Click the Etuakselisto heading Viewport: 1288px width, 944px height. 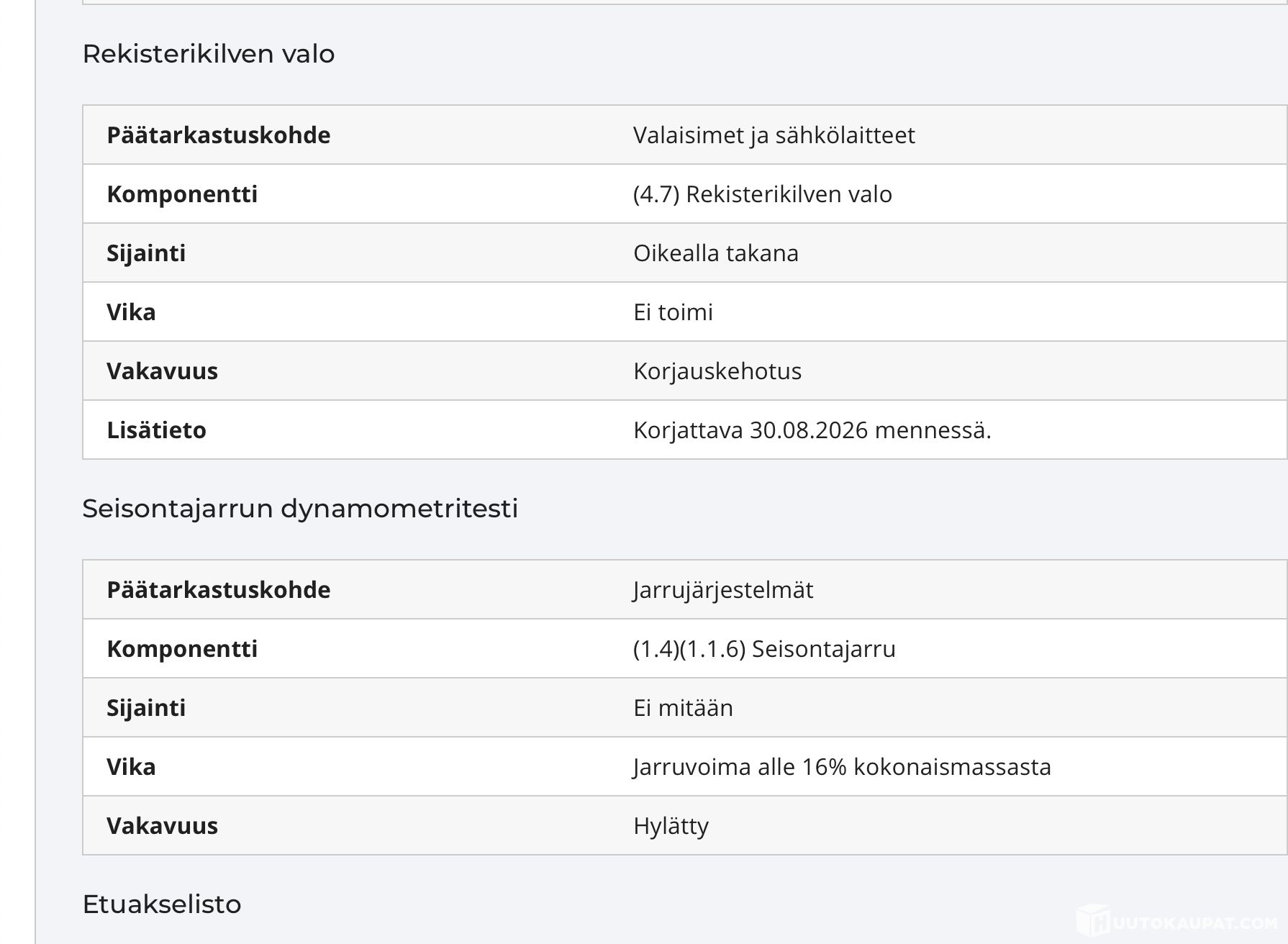coord(162,904)
